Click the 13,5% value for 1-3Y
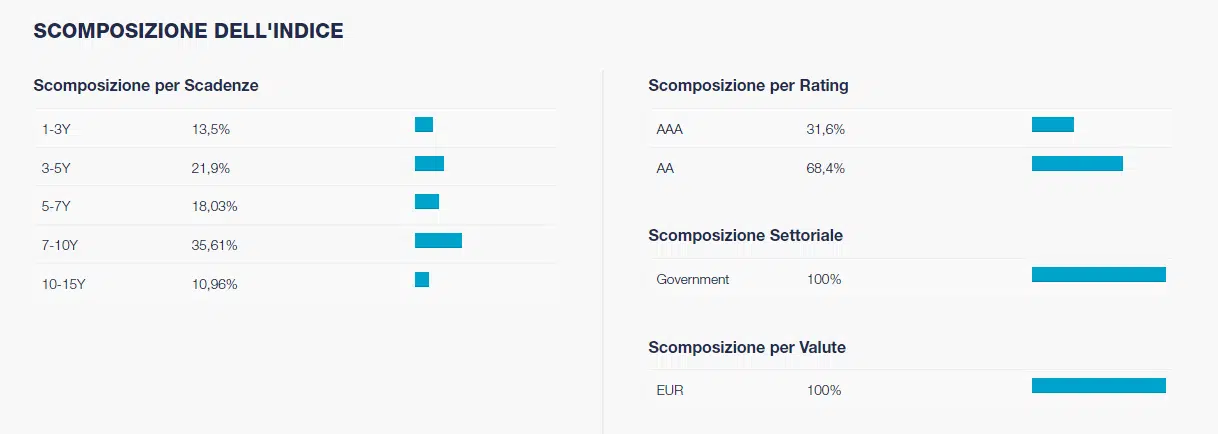This screenshot has height=434, width=1218. [x=210, y=129]
